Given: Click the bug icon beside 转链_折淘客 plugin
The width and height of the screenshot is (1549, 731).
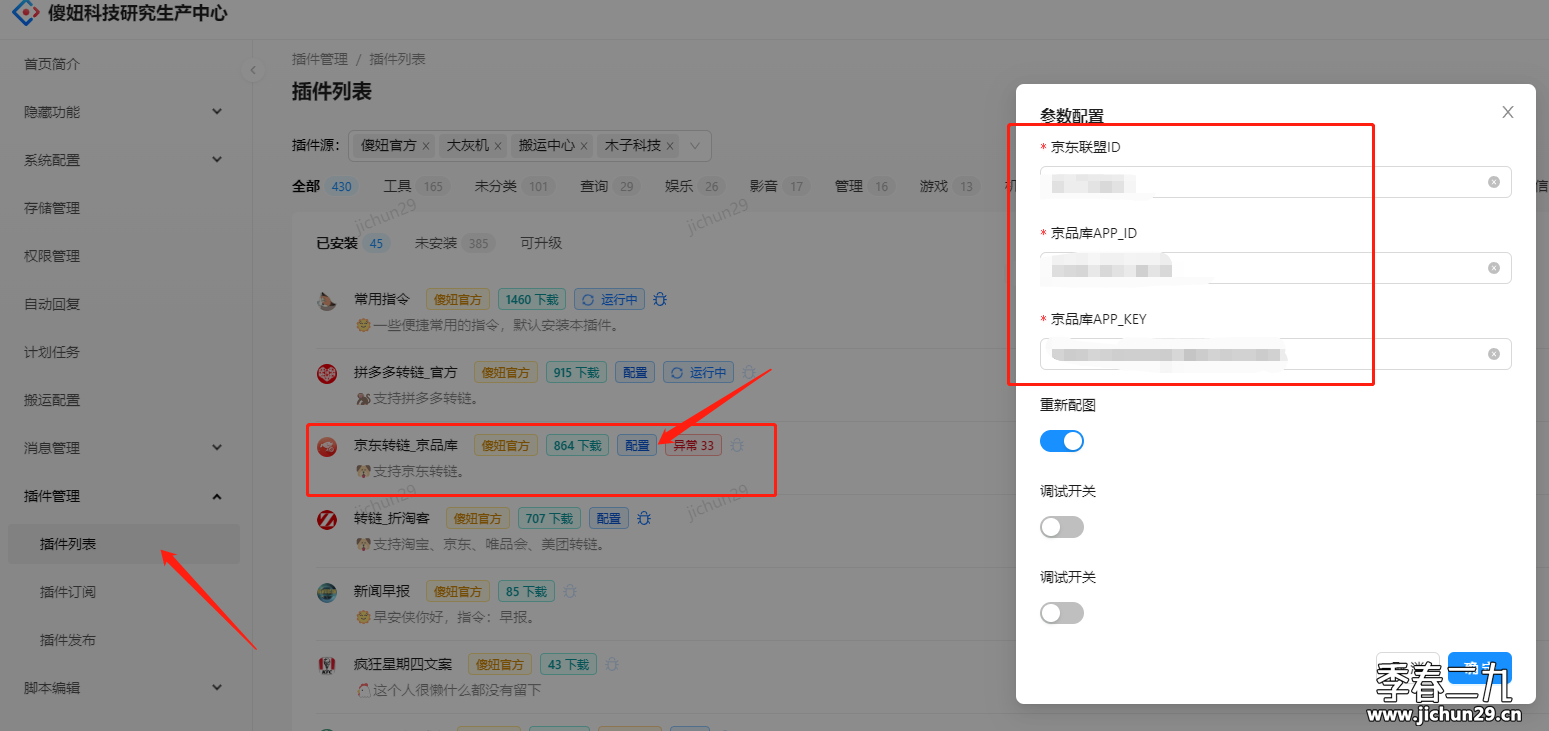Looking at the screenshot, I should (643, 518).
